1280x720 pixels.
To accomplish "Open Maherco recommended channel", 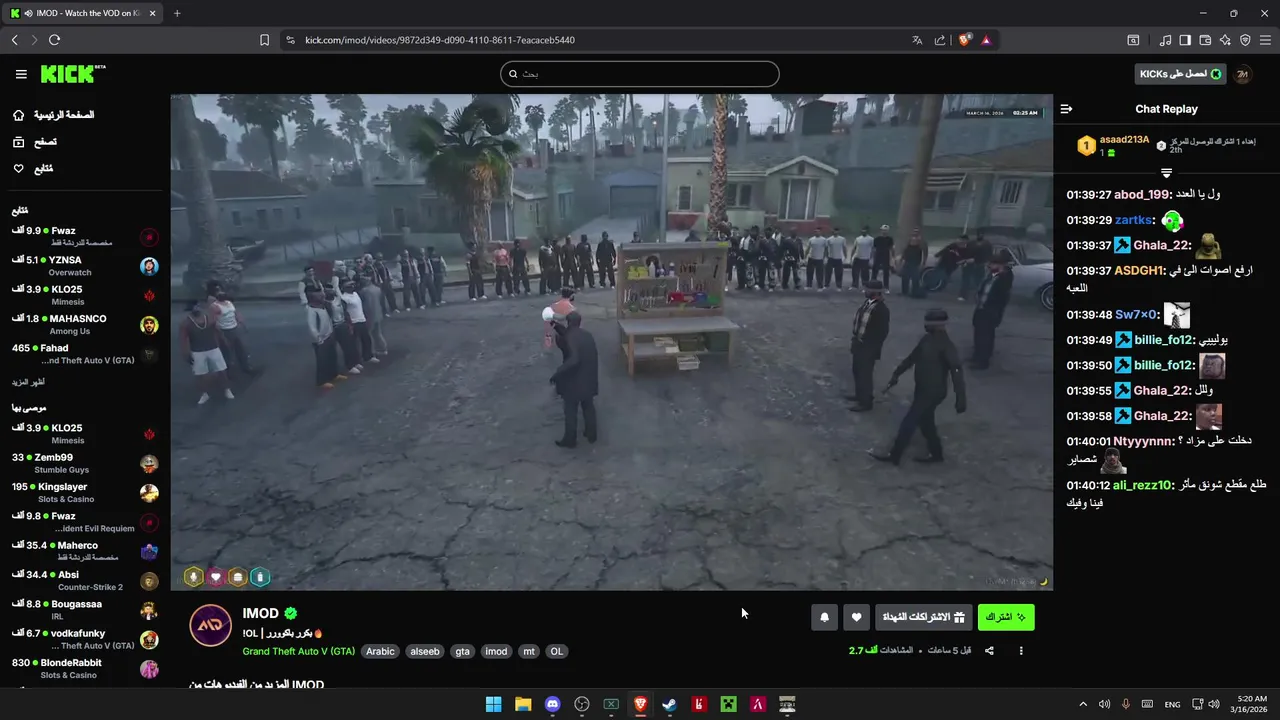I will point(85,551).
